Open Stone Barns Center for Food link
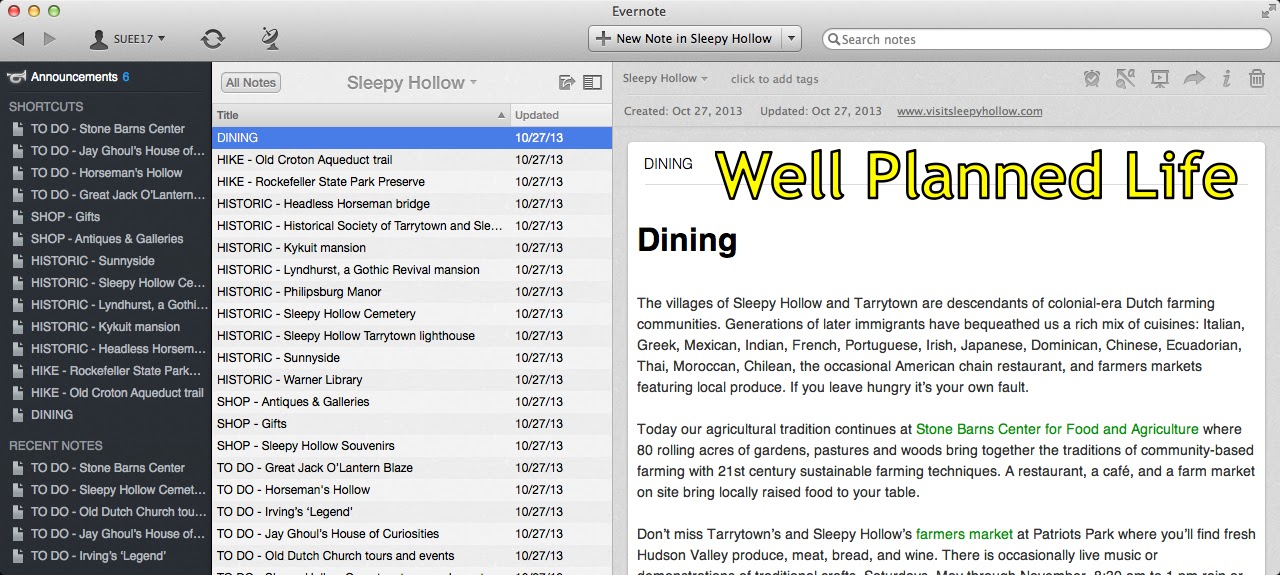 pyautogui.click(x=1057, y=430)
